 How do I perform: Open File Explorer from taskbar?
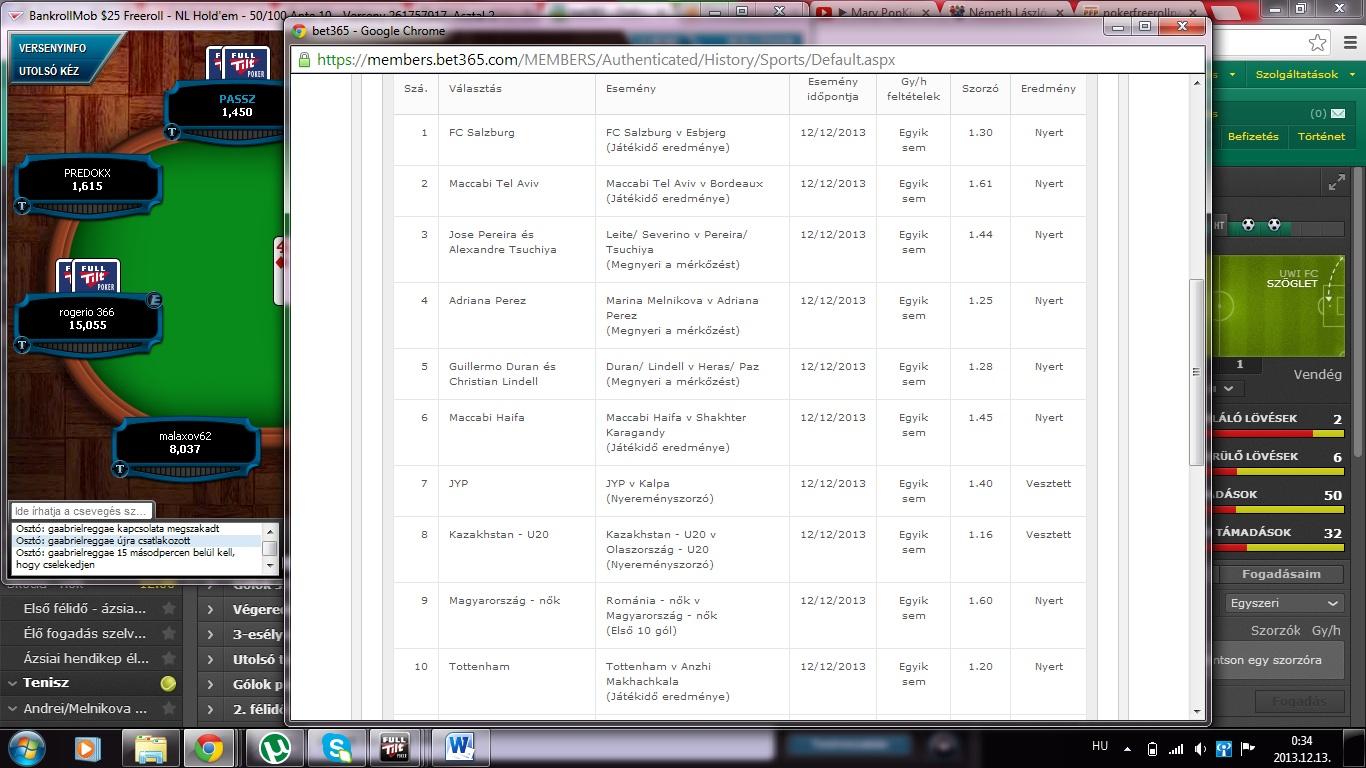(x=150, y=748)
